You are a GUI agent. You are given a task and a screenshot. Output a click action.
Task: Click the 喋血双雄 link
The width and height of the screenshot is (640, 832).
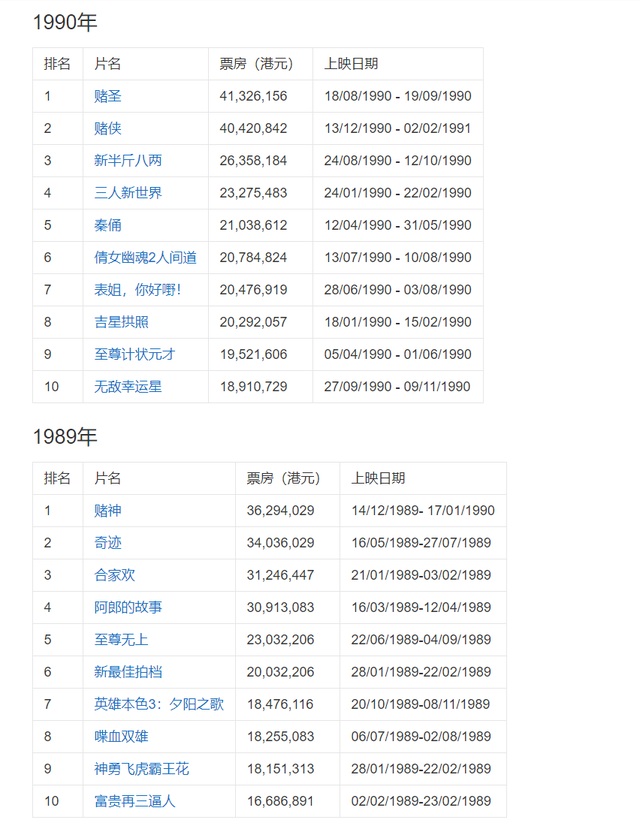click(x=122, y=736)
